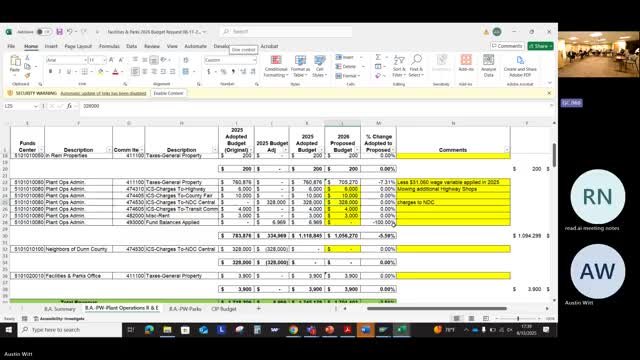Image resolution: width=640 pixels, height=360 pixels.
Task: Open Excel from the Windows taskbar
Action: pos(402,330)
